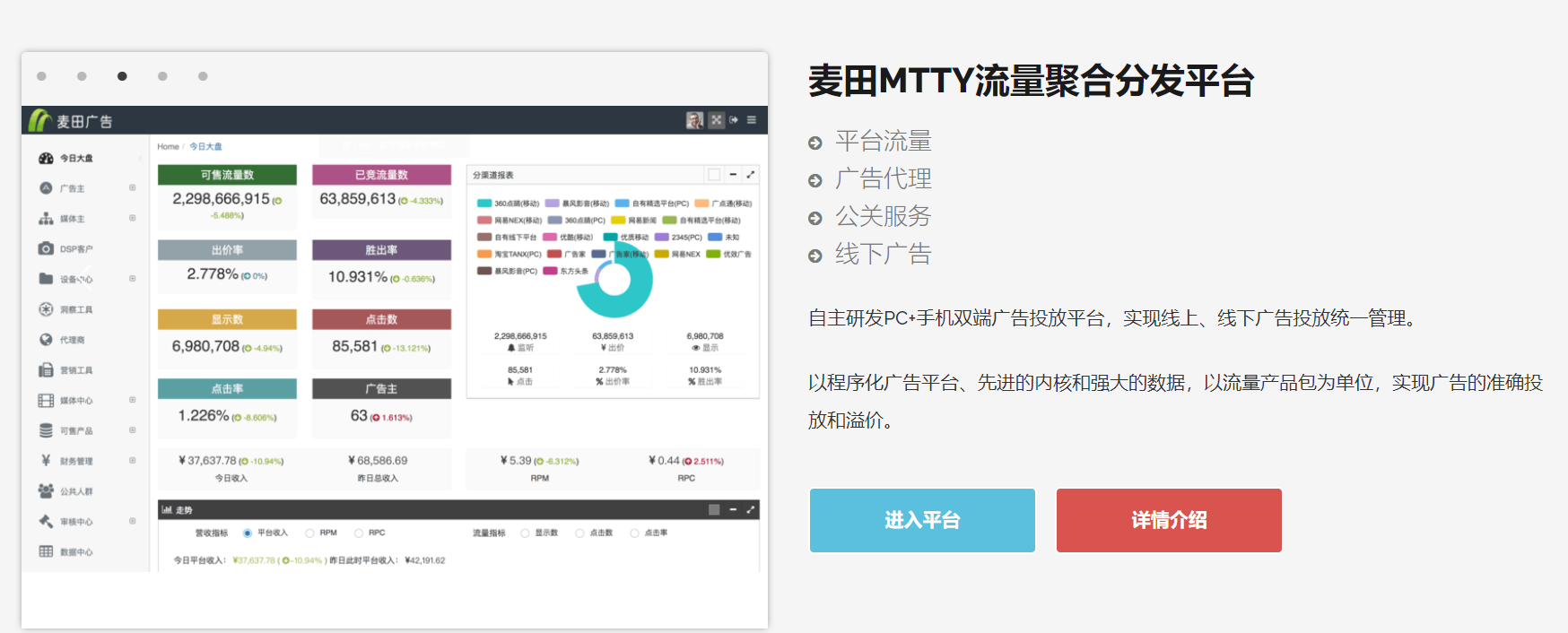Click the 麦田MTTY流量聚合分发平台 heading
1568x633 pixels.
[1031, 81]
